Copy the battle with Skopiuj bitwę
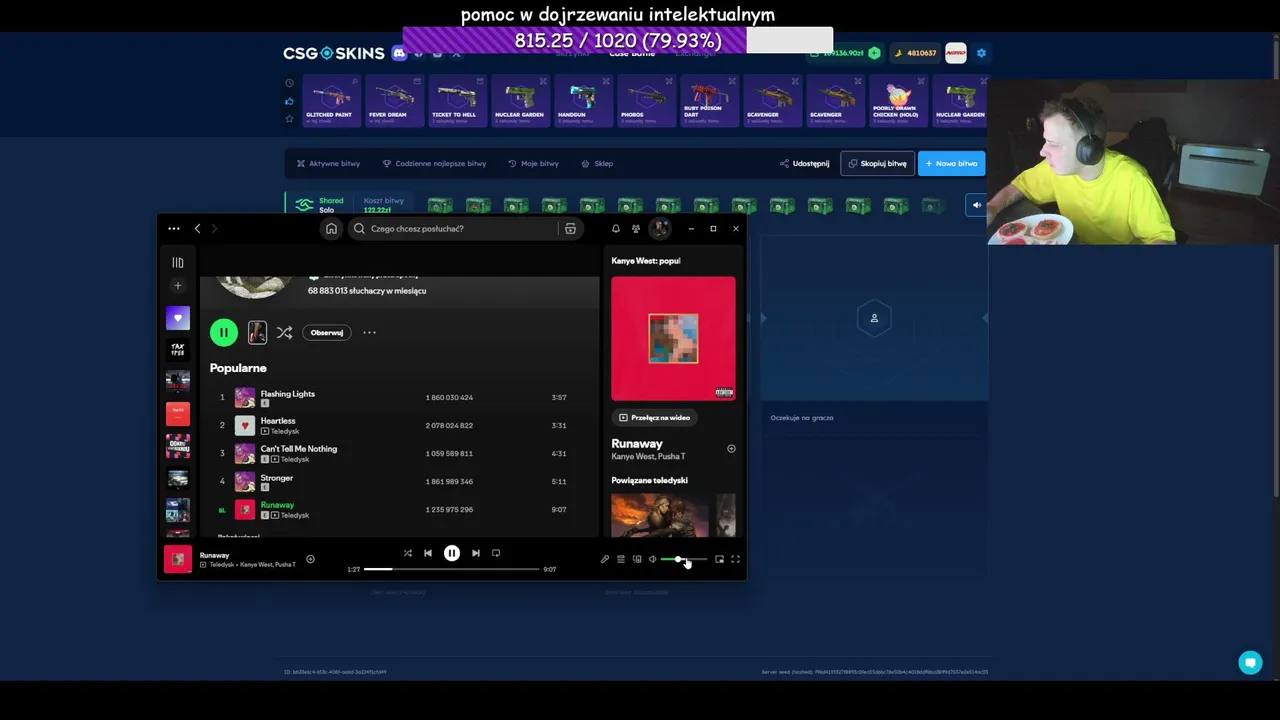 coord(877,164)
